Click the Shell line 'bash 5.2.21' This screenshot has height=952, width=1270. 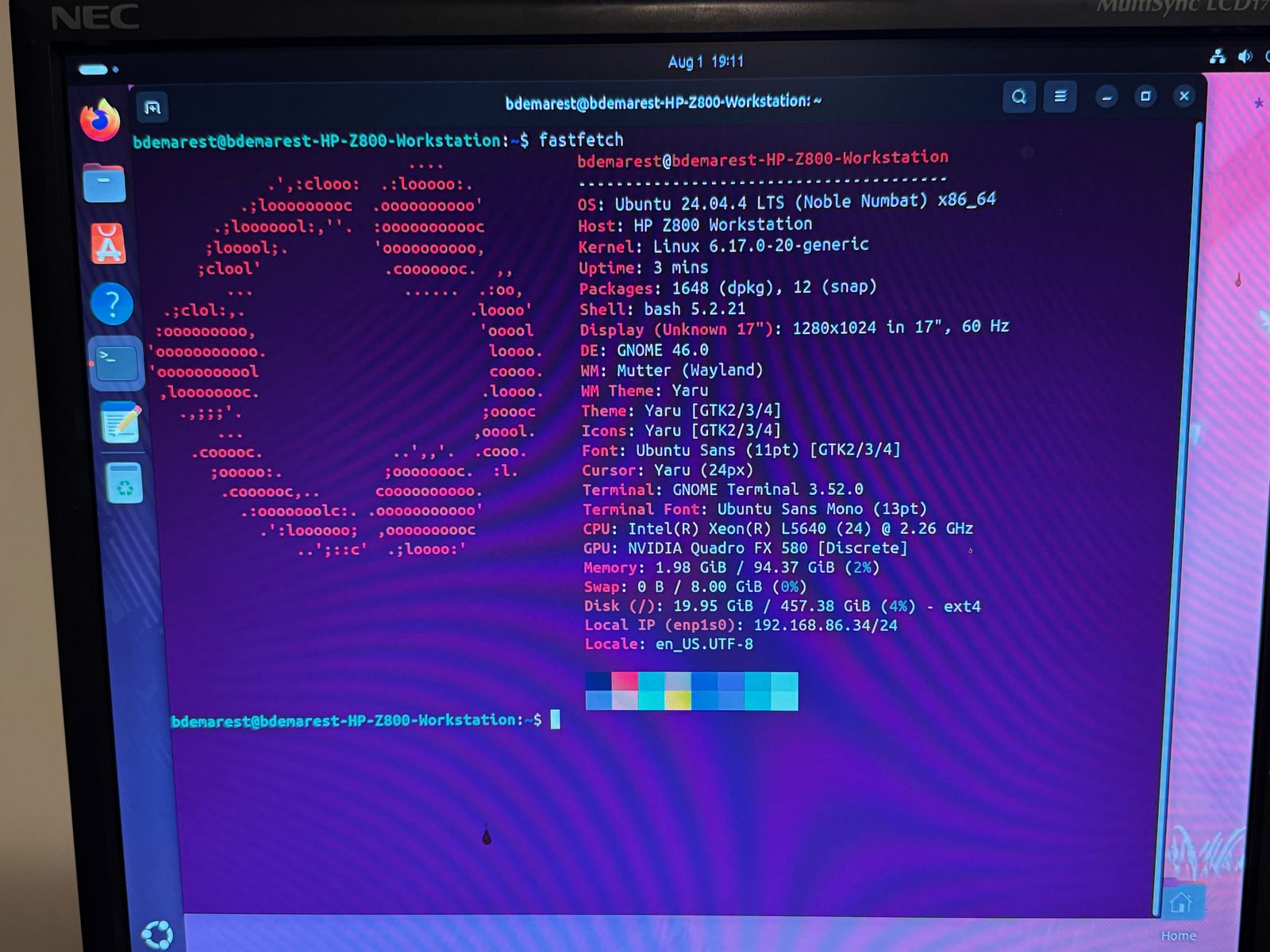pyautogui.click(x=663, y=309)
